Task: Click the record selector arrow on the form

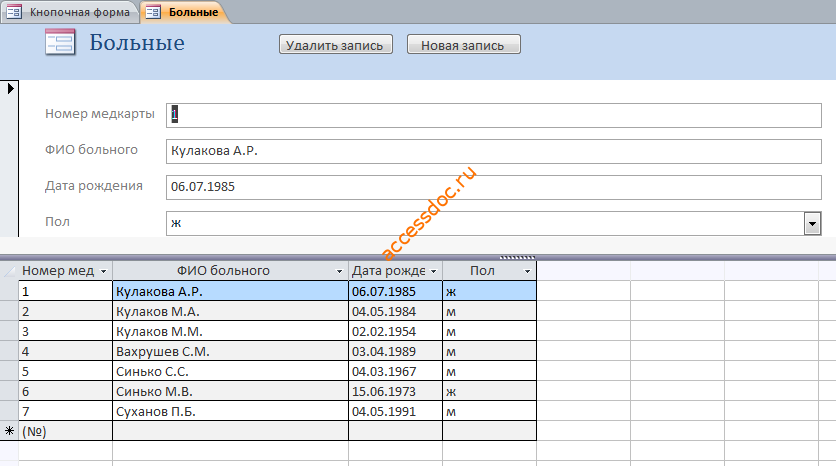Action: [x=10, y=89]
